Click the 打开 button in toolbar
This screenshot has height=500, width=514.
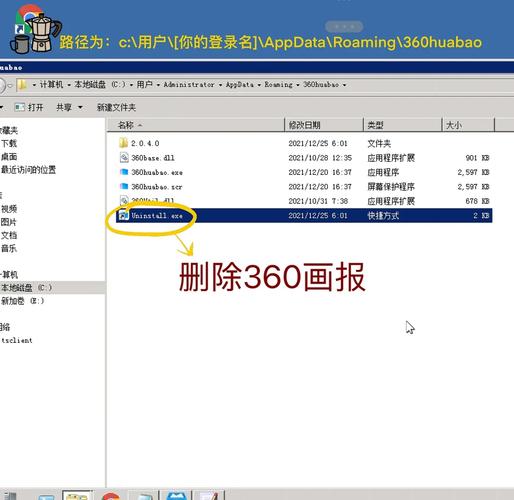pyautogui.click(x=29, y=107)
